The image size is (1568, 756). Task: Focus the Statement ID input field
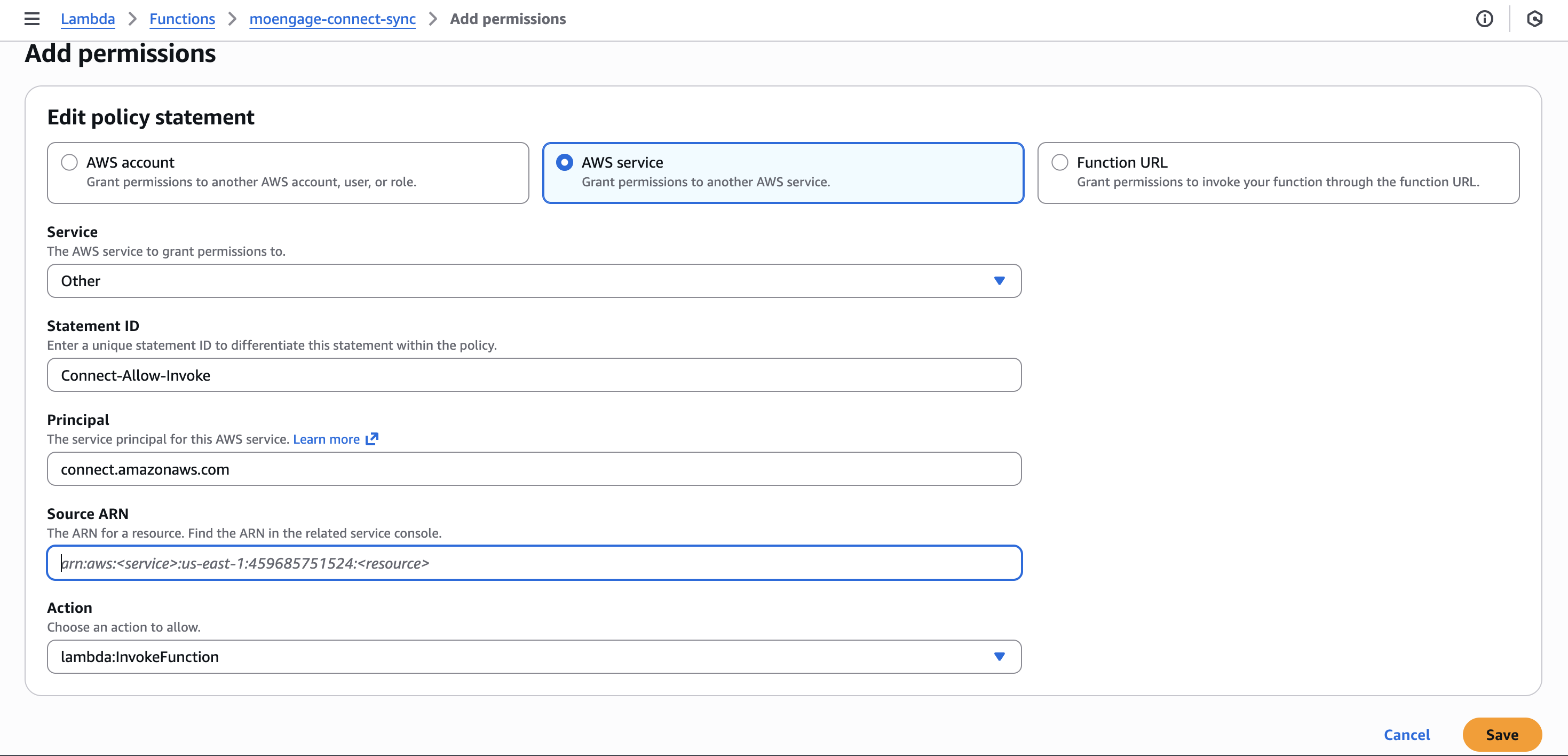pos(534,375)
